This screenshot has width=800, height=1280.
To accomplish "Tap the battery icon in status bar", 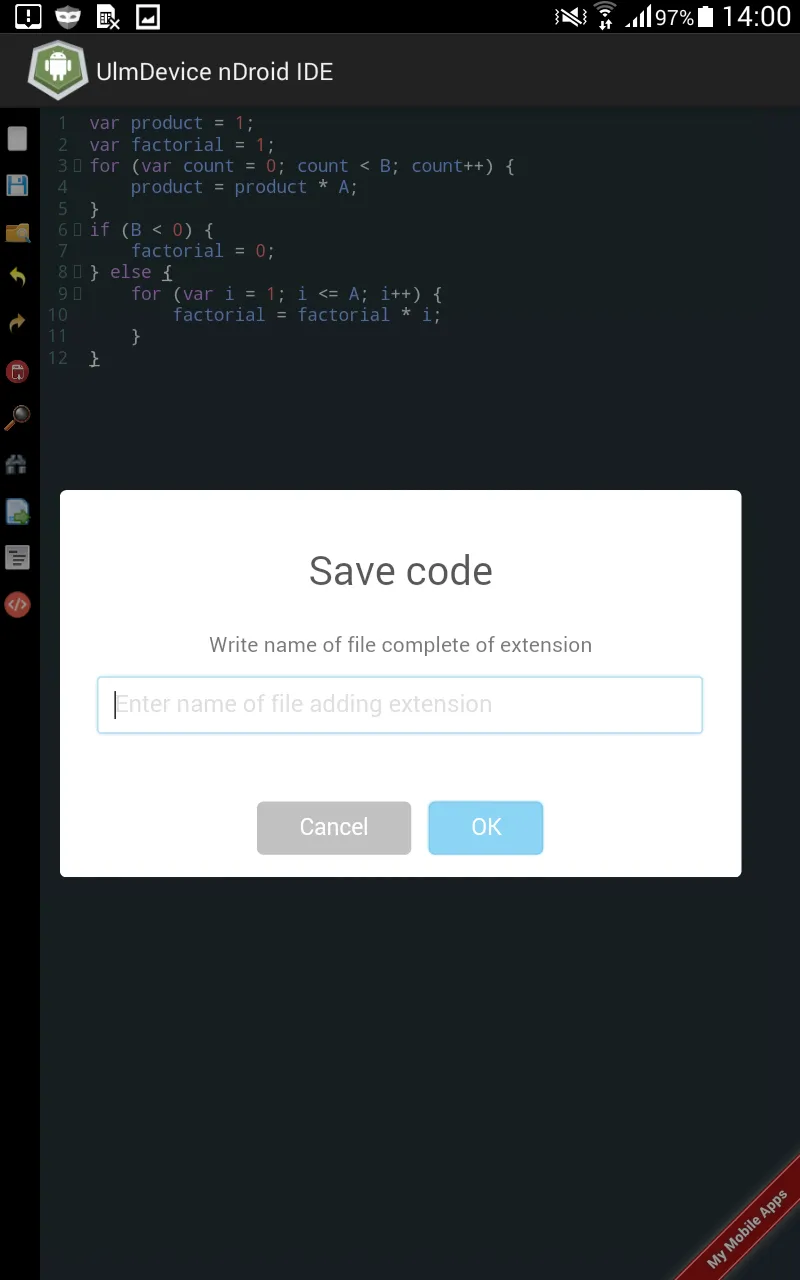I will [x=706, y=16].
